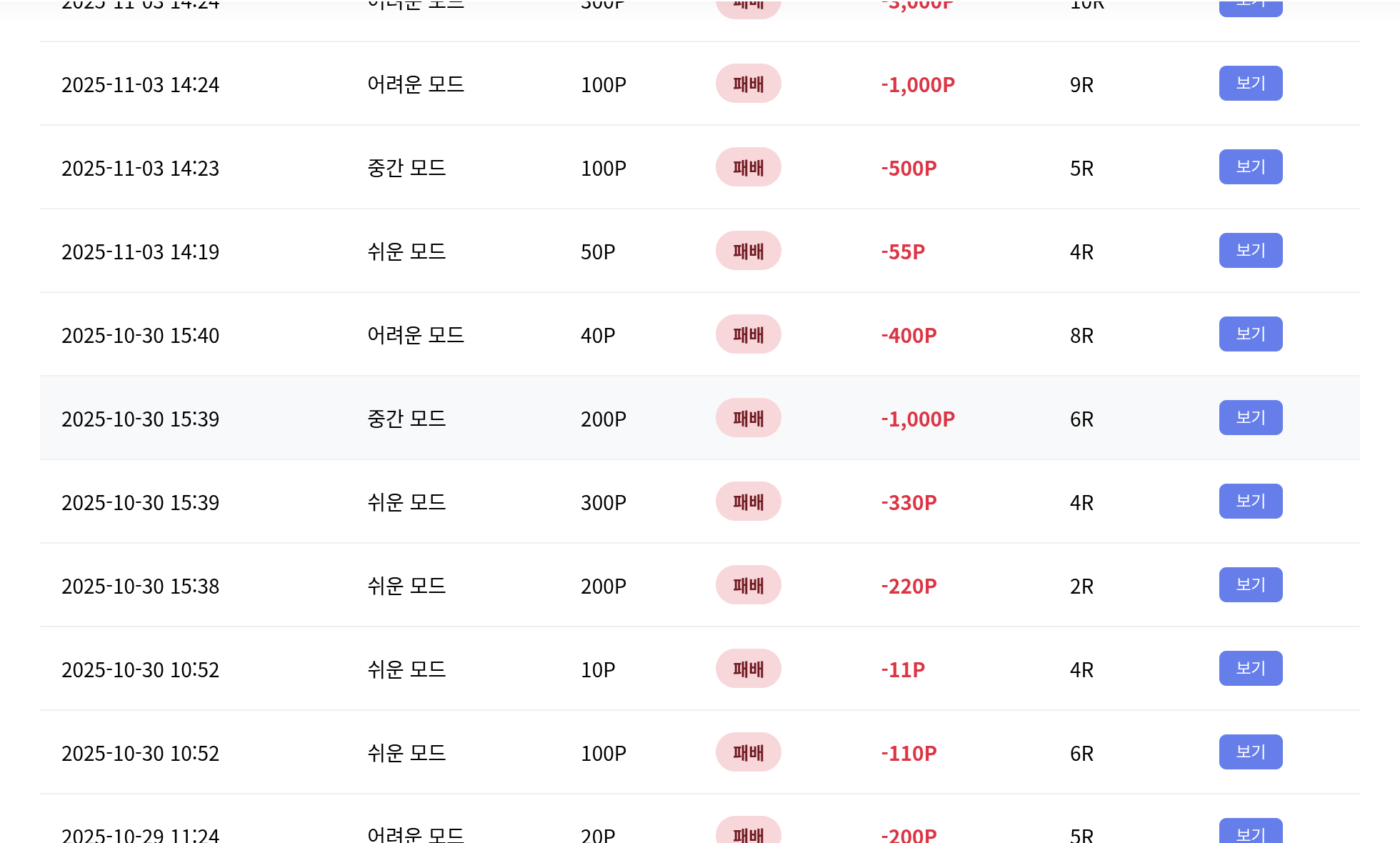Click the 패배 badge in the -500P row

click(748, 167)
